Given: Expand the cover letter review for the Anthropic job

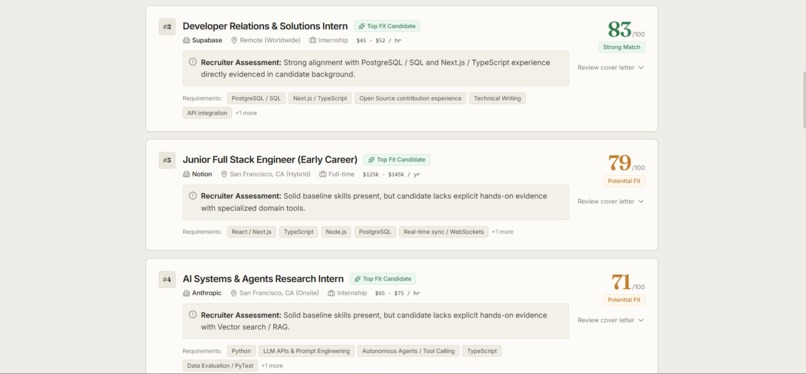Looking at the screenshot, I should pos(610,320).
